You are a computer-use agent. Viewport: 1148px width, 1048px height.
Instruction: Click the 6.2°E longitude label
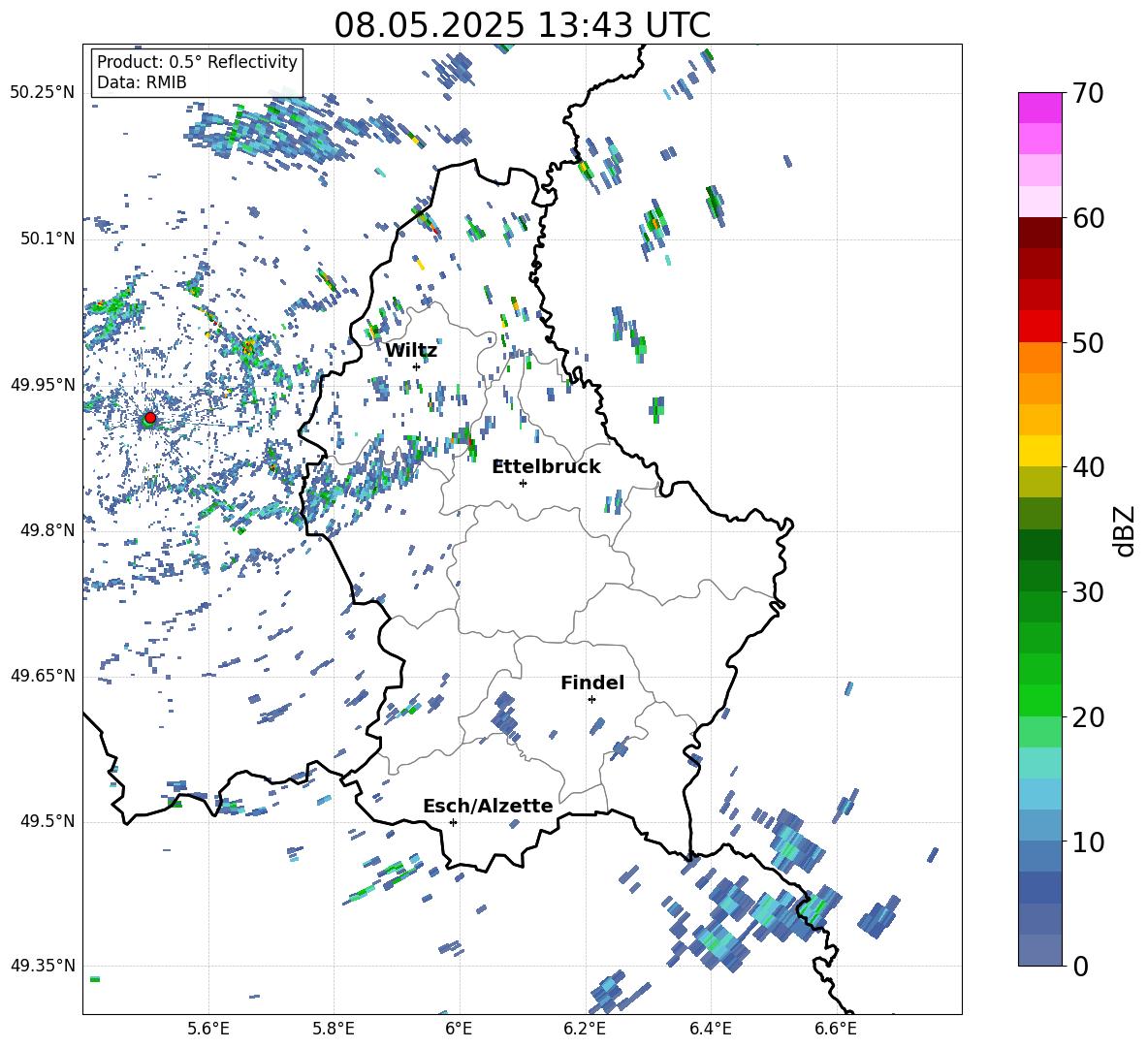585,1030
